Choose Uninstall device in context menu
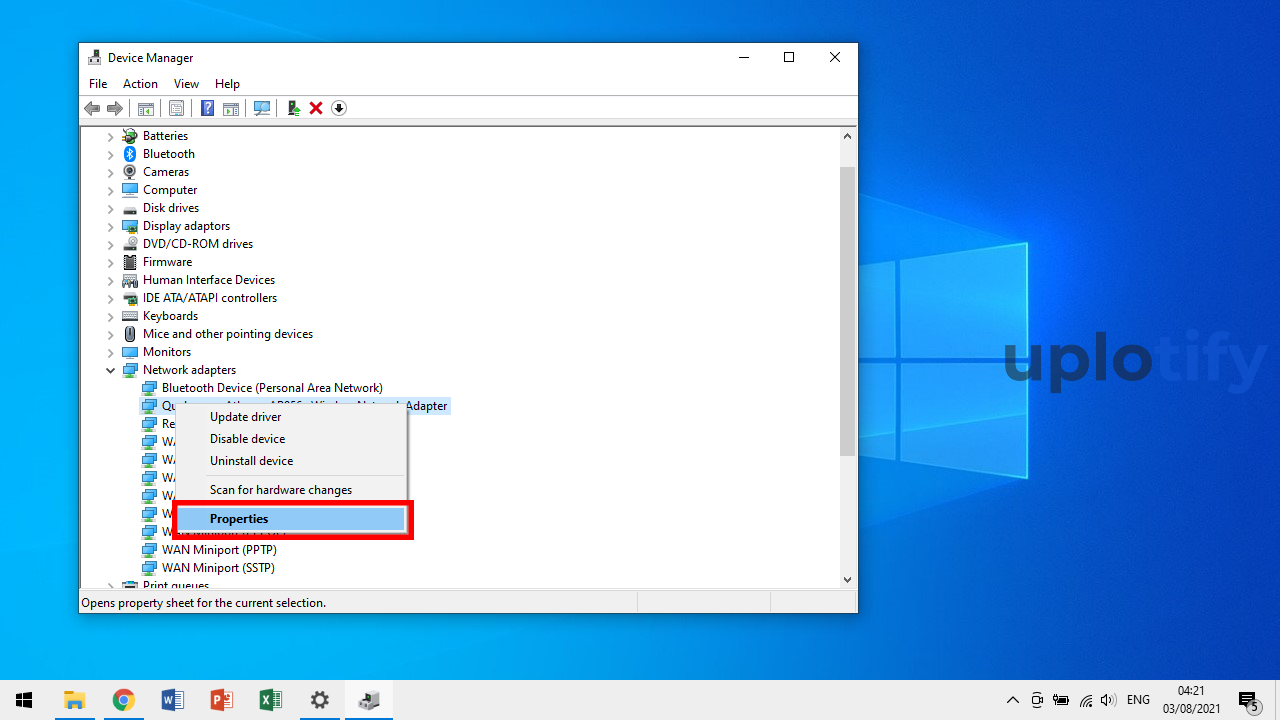Viewport: 1280px width, 720px height. pyautogui.click(x=291, y=461)
